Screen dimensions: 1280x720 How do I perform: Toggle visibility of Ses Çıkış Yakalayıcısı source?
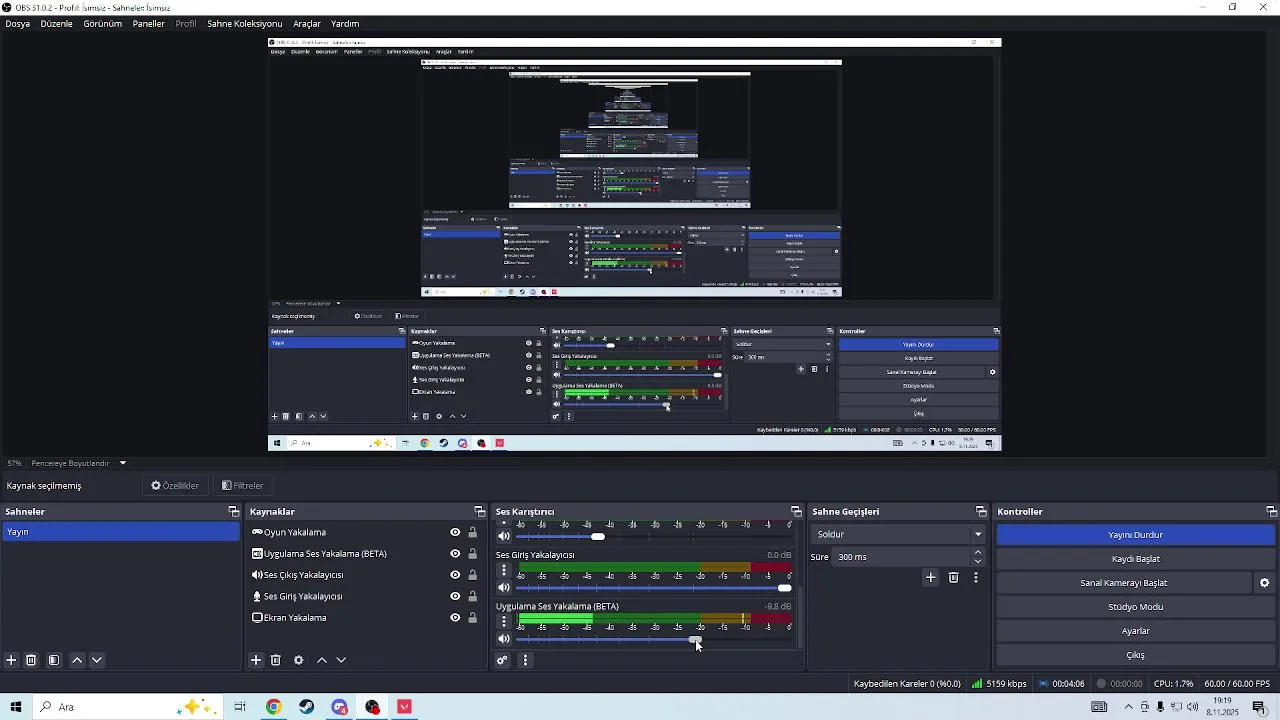pos(455,575)
